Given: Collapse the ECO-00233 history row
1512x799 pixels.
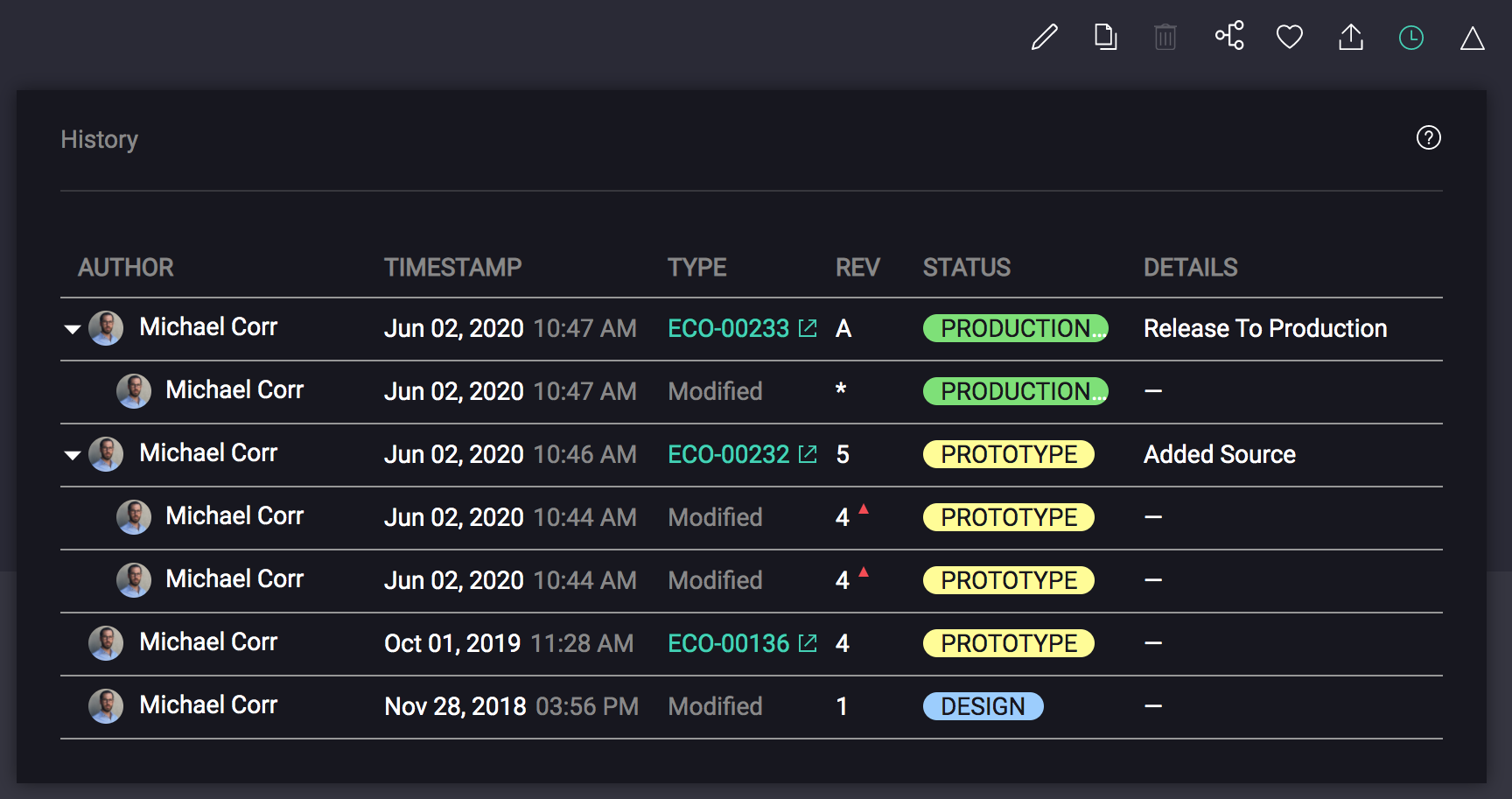Looking at the screenshot, I should point(73,330).
